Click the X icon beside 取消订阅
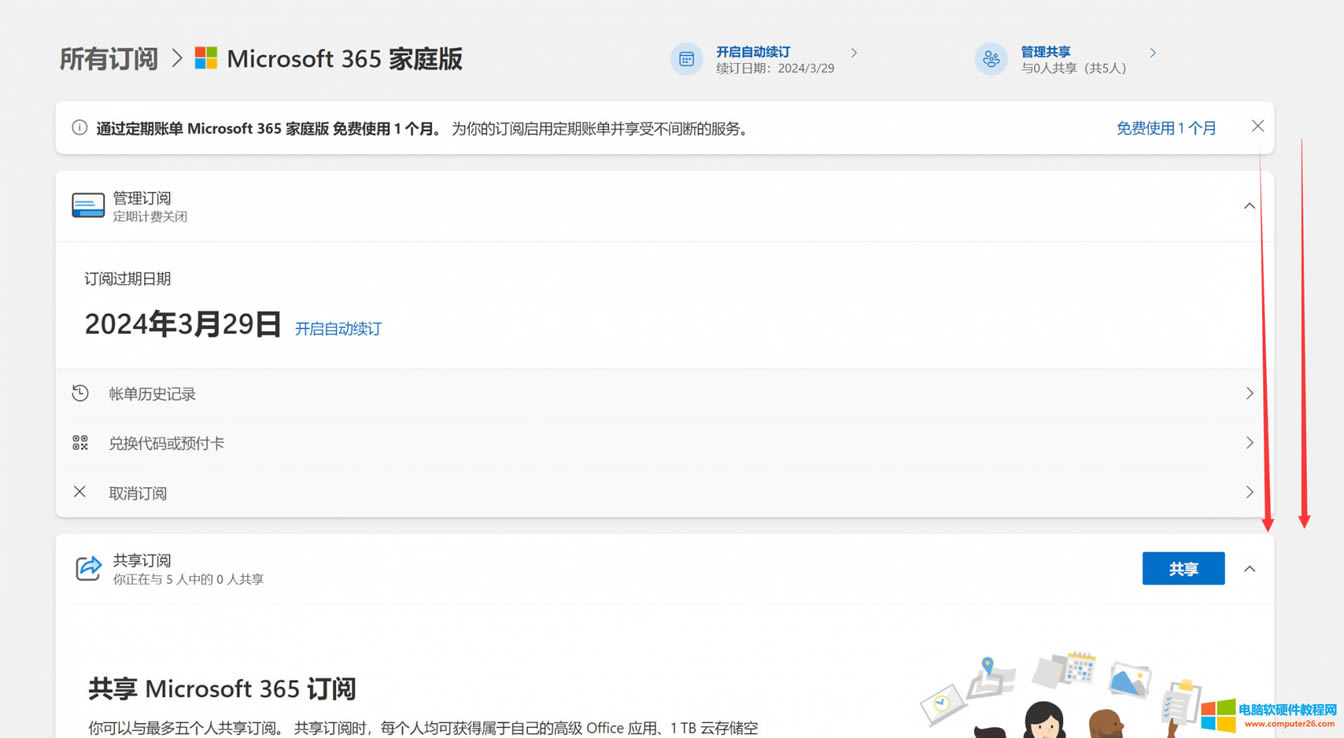The image size is (1344, 738). [80, 492]
